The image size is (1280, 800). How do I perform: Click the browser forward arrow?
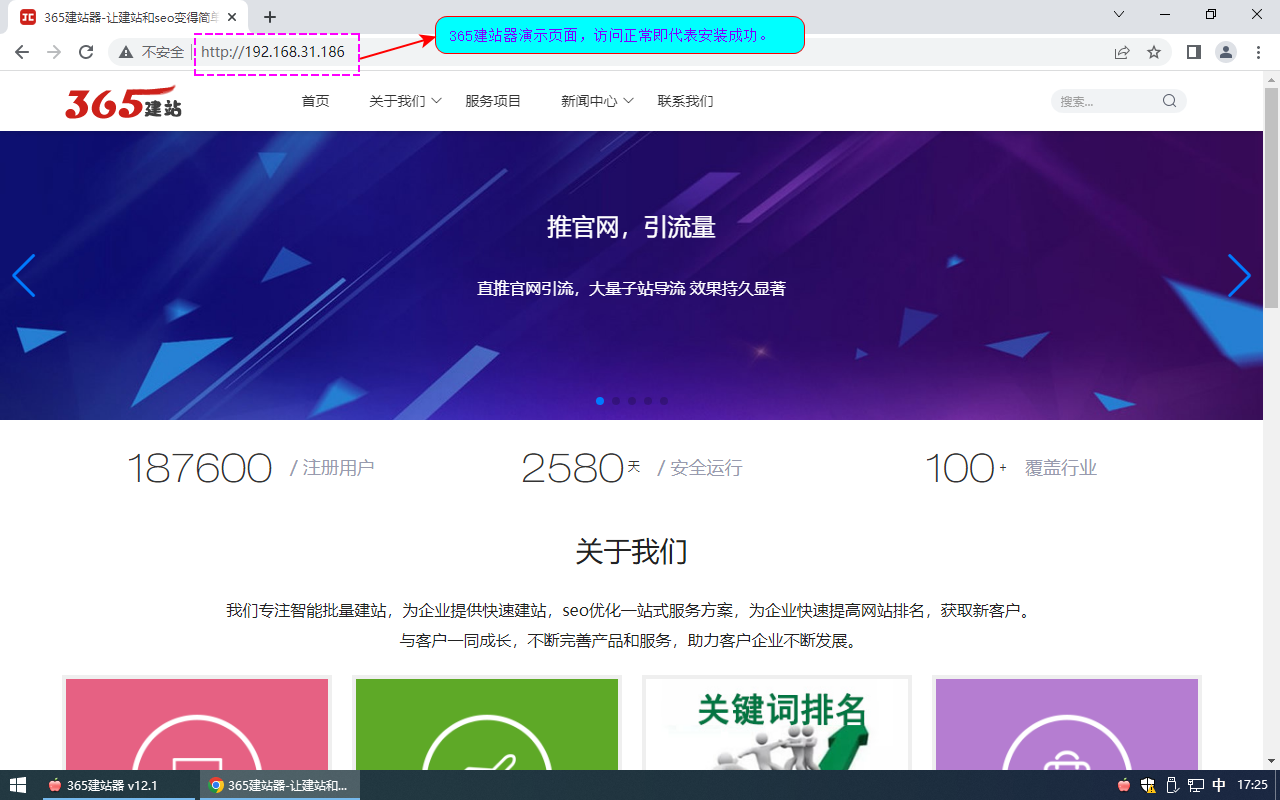point(54,52)
